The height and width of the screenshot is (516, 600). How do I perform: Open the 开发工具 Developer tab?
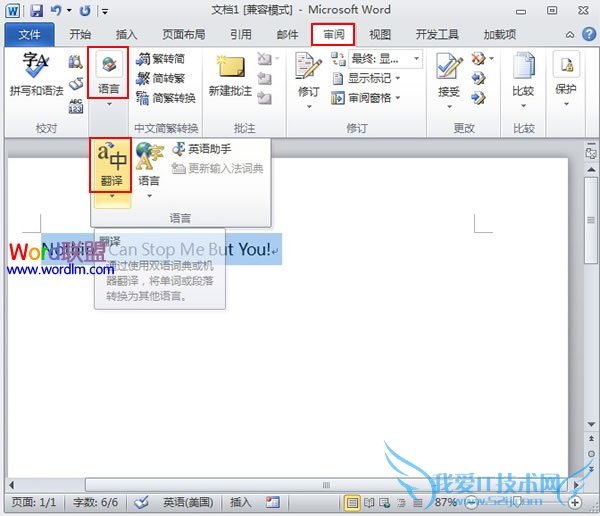(437, 35)
